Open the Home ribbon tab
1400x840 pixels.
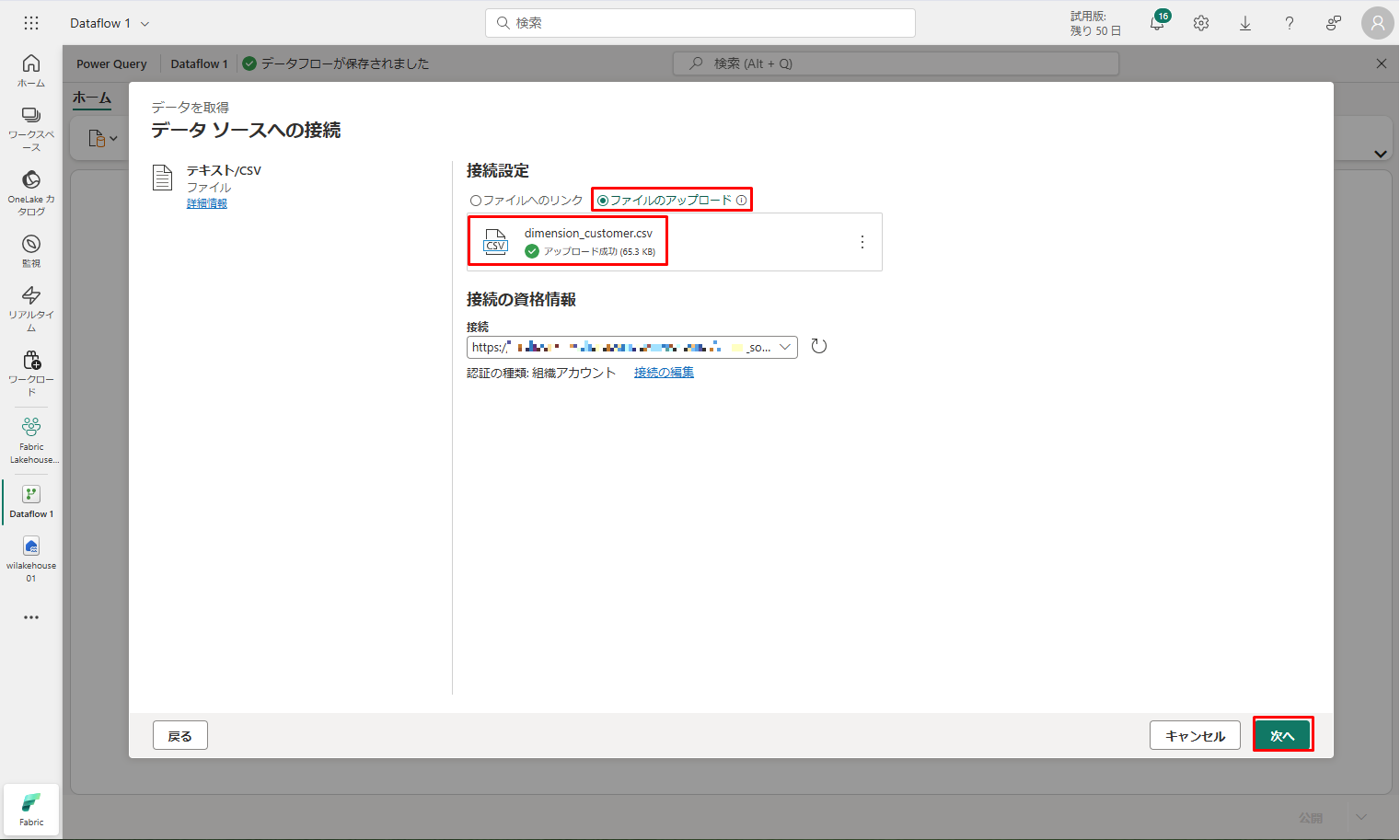point(92,98)
